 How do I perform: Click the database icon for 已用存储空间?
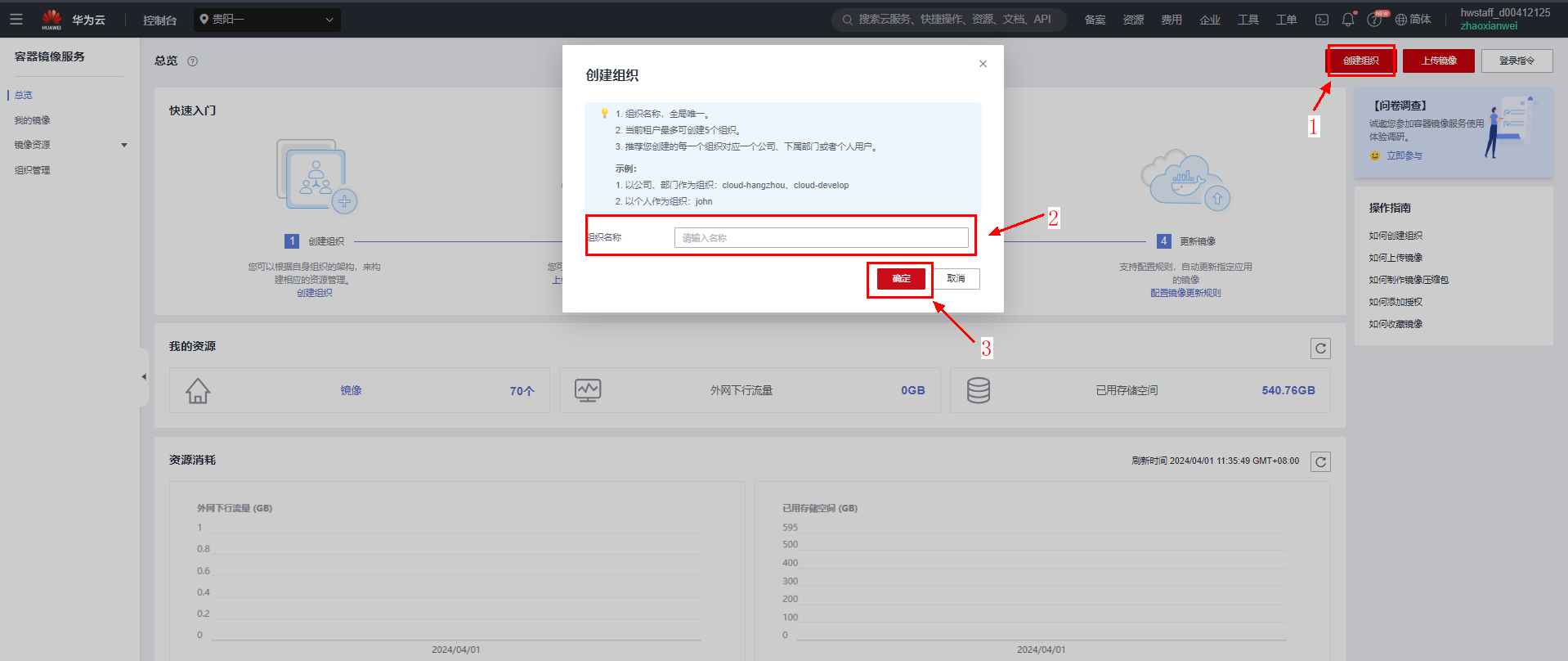979,391
